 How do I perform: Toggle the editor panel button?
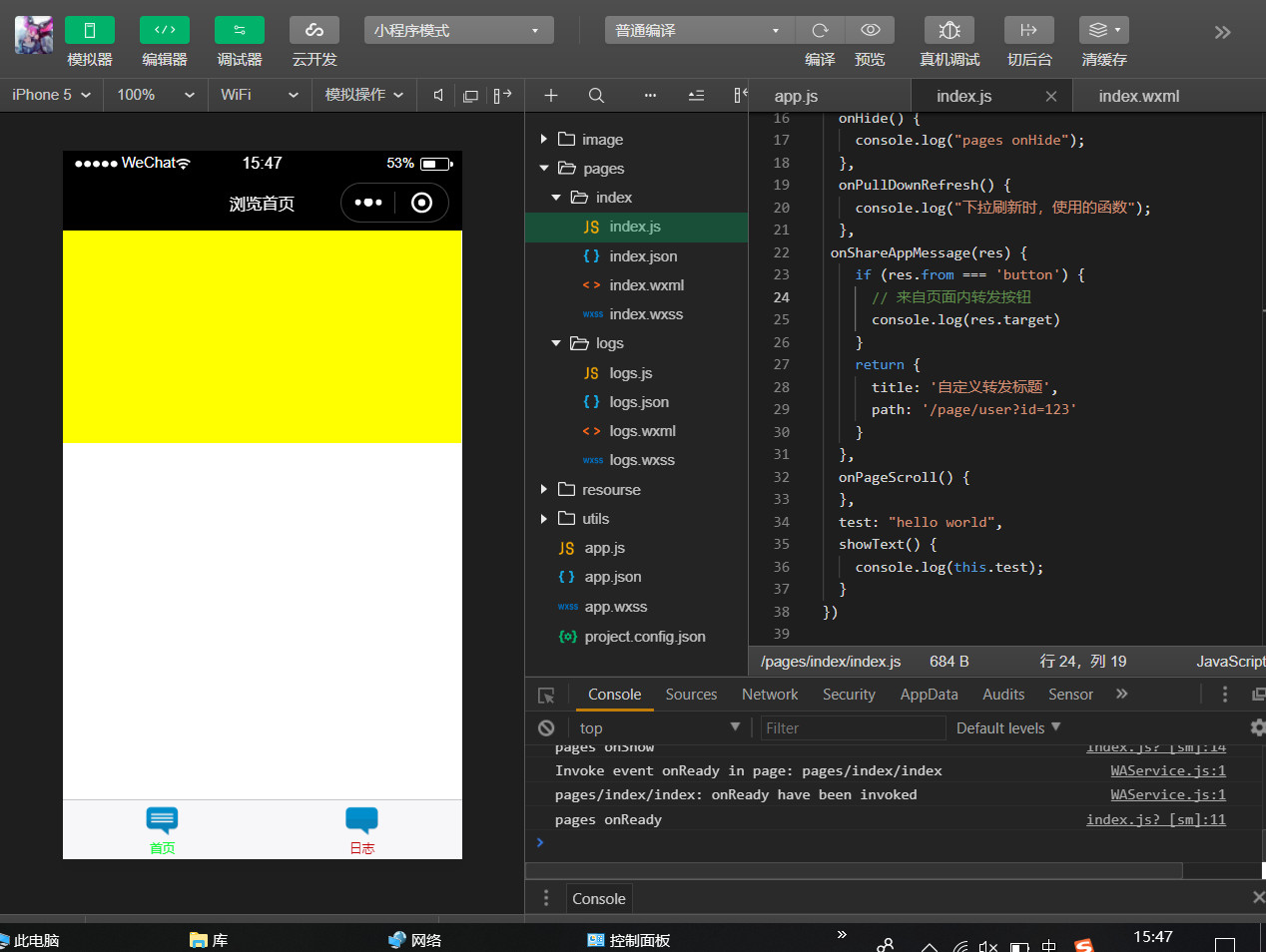pos(164,30)
